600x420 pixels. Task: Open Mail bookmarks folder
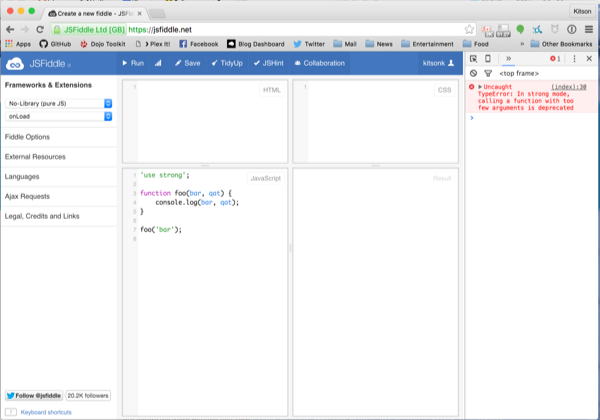pyautogui.click(x=345, y=44)
